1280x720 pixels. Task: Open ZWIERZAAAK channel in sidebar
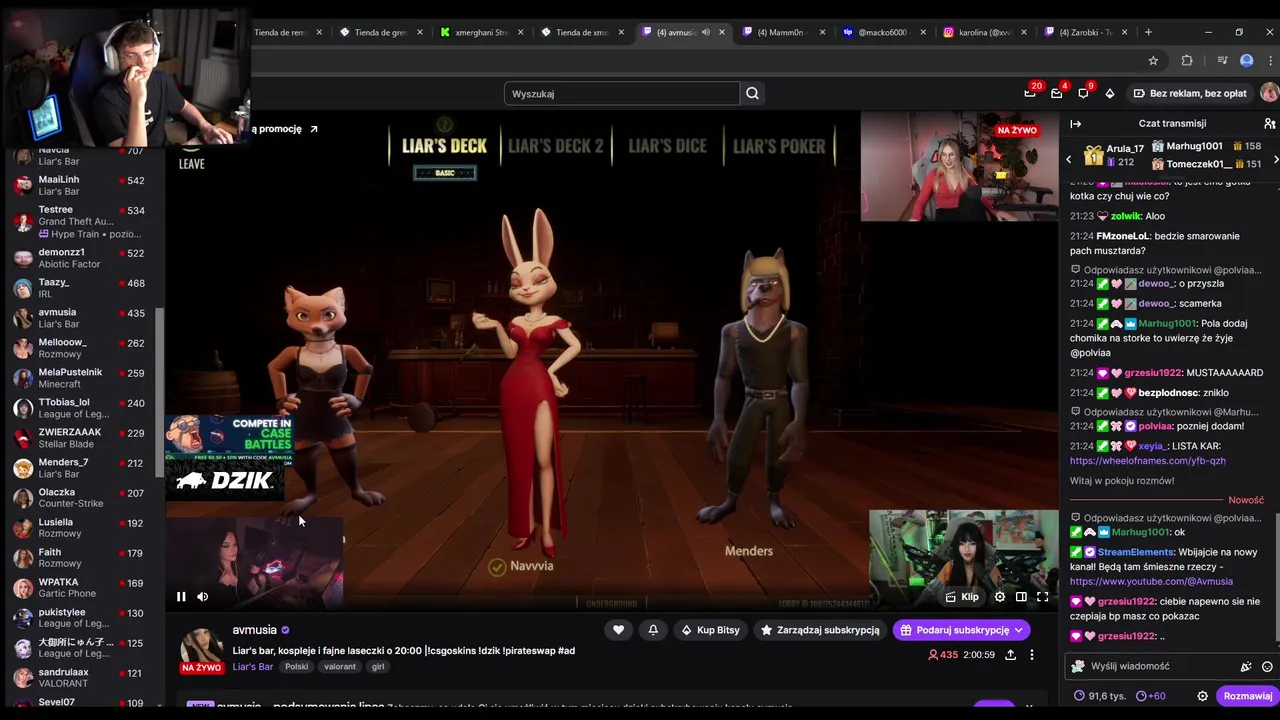click(81, 438)
